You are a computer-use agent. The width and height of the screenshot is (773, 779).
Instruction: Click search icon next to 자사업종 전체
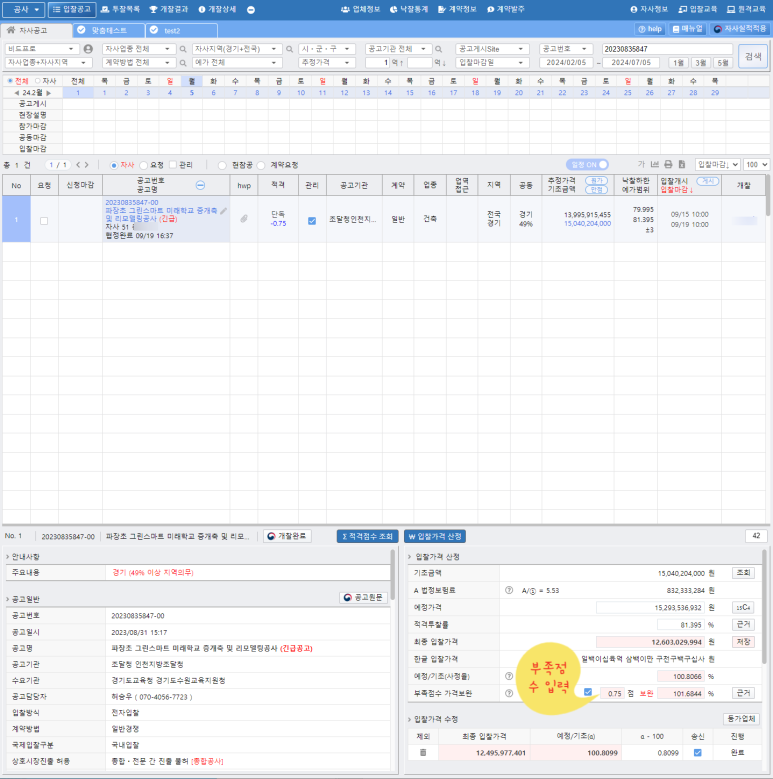coord(183,49)
